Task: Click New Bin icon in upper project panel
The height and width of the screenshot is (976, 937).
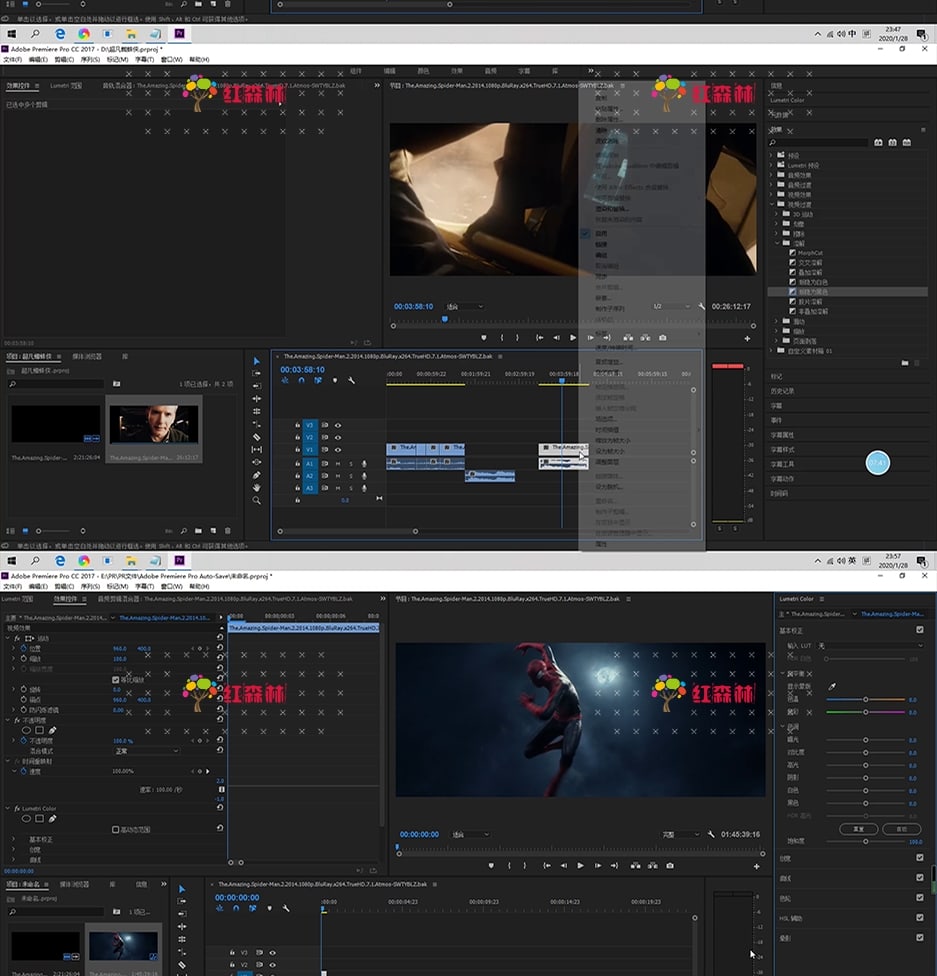Action: [198, 531]
